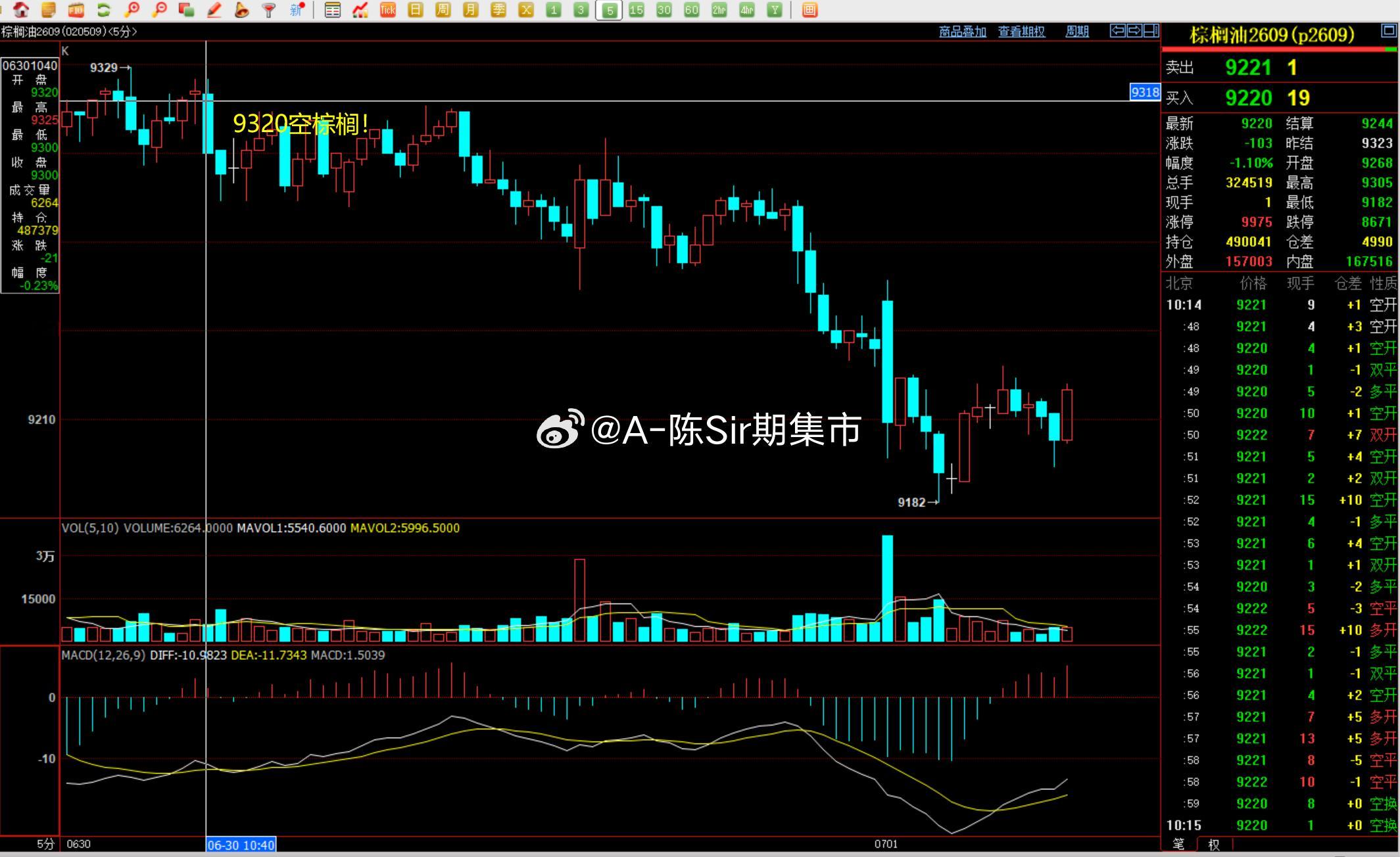Click 商品叠加 link
This screenshot has width=1400, height=857.
pos(962,32)
